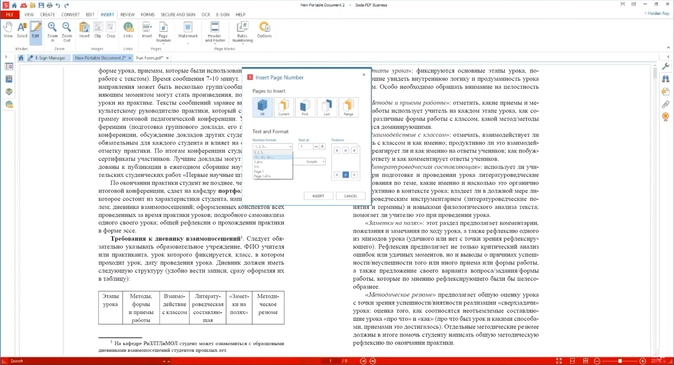Choose Range pages option in dialog
The width and height of the screenshot is (674, 365).
pos(348,107)
